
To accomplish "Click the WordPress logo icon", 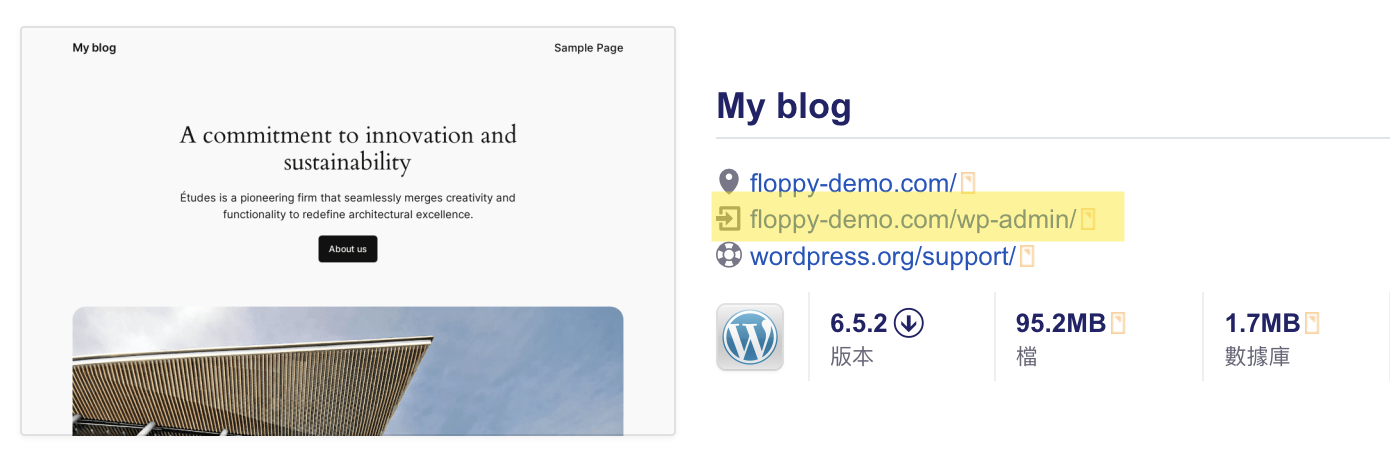I will point(750,338).
